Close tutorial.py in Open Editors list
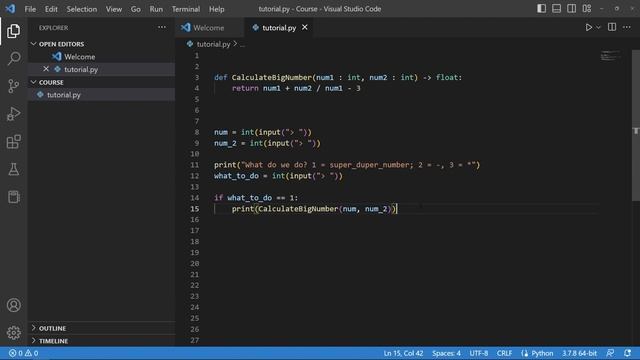Screen dimensions: 640x360 pyautogui.click(x=46, y=69)
